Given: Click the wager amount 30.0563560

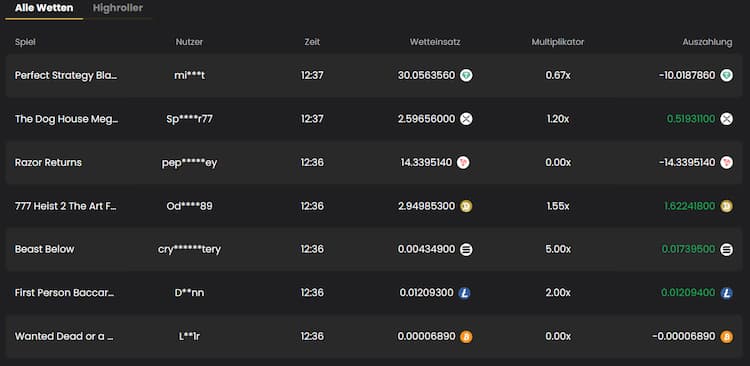Looking at the screenshot, I should click(427, 76).
